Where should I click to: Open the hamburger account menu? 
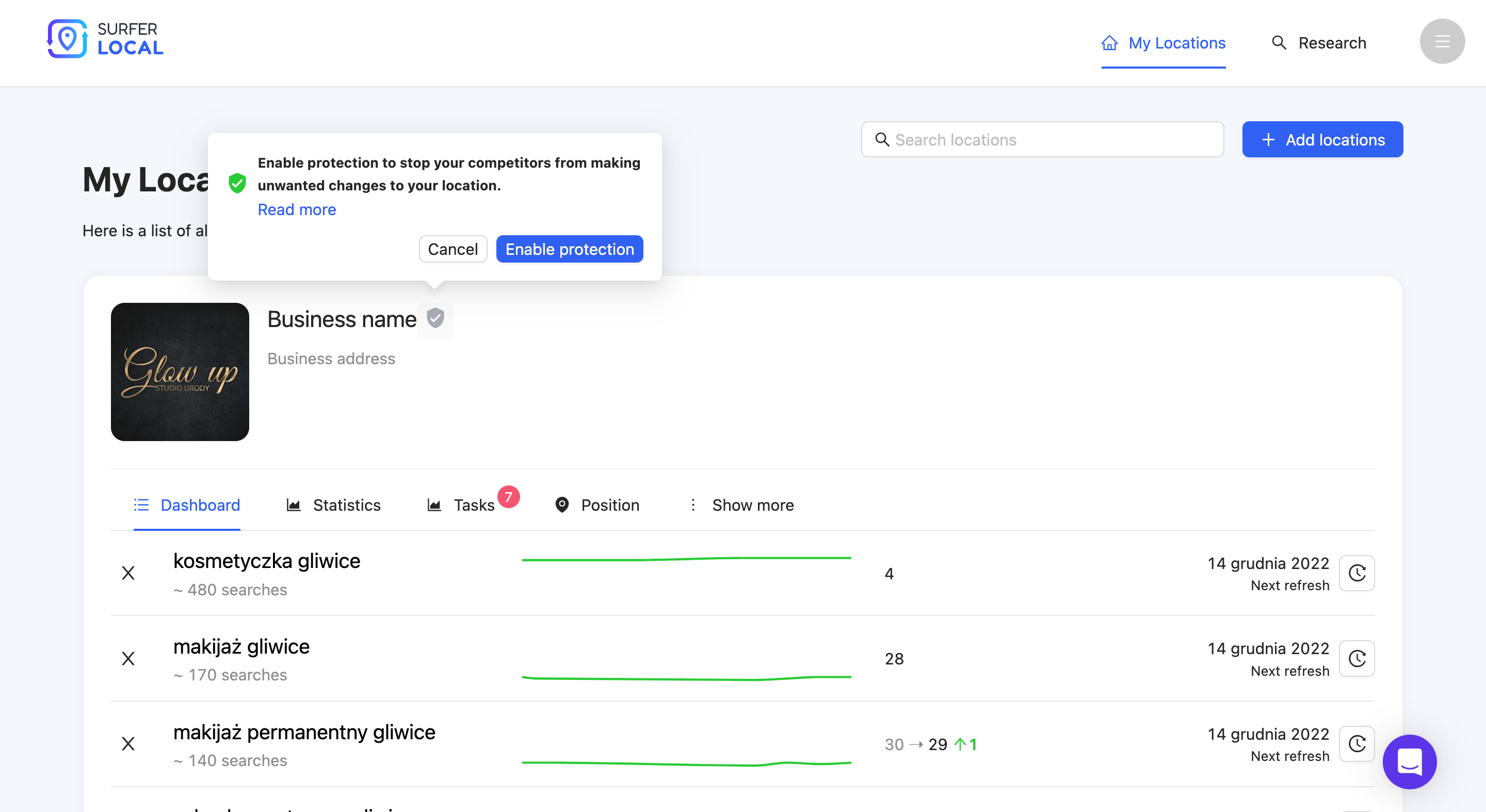[1441, 41]
